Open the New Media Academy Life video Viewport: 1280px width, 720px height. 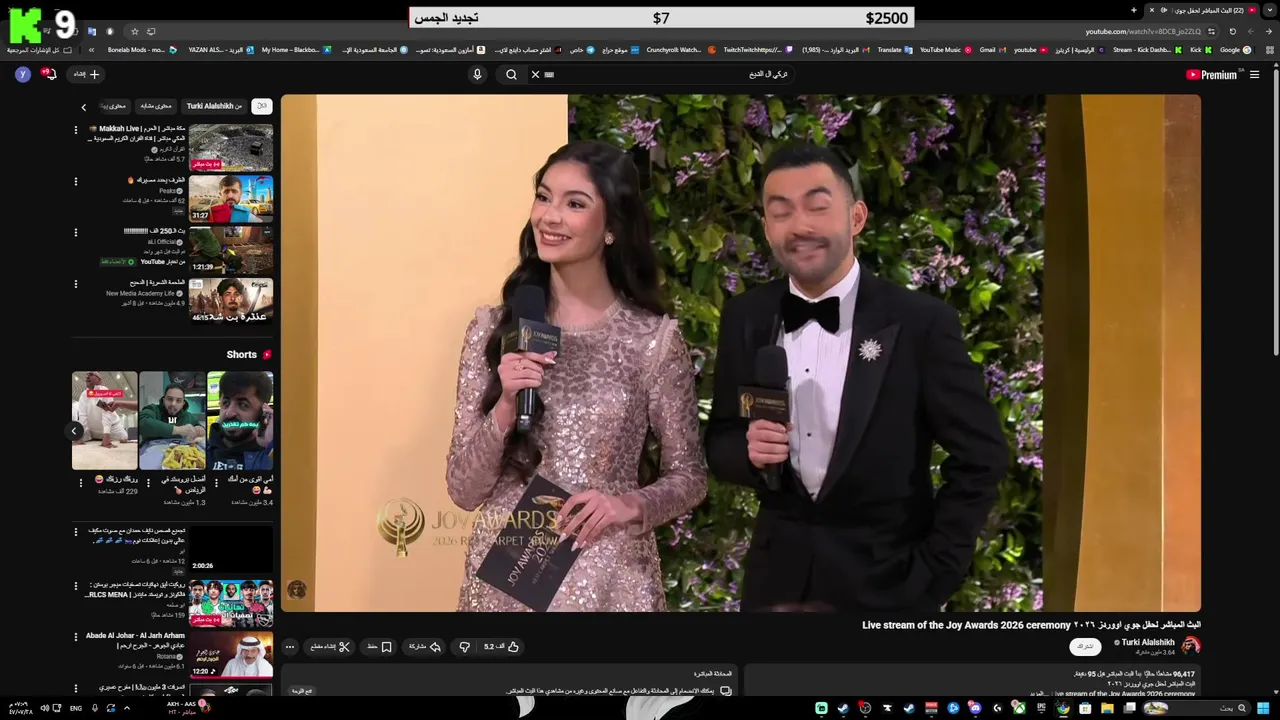(231, 300)
